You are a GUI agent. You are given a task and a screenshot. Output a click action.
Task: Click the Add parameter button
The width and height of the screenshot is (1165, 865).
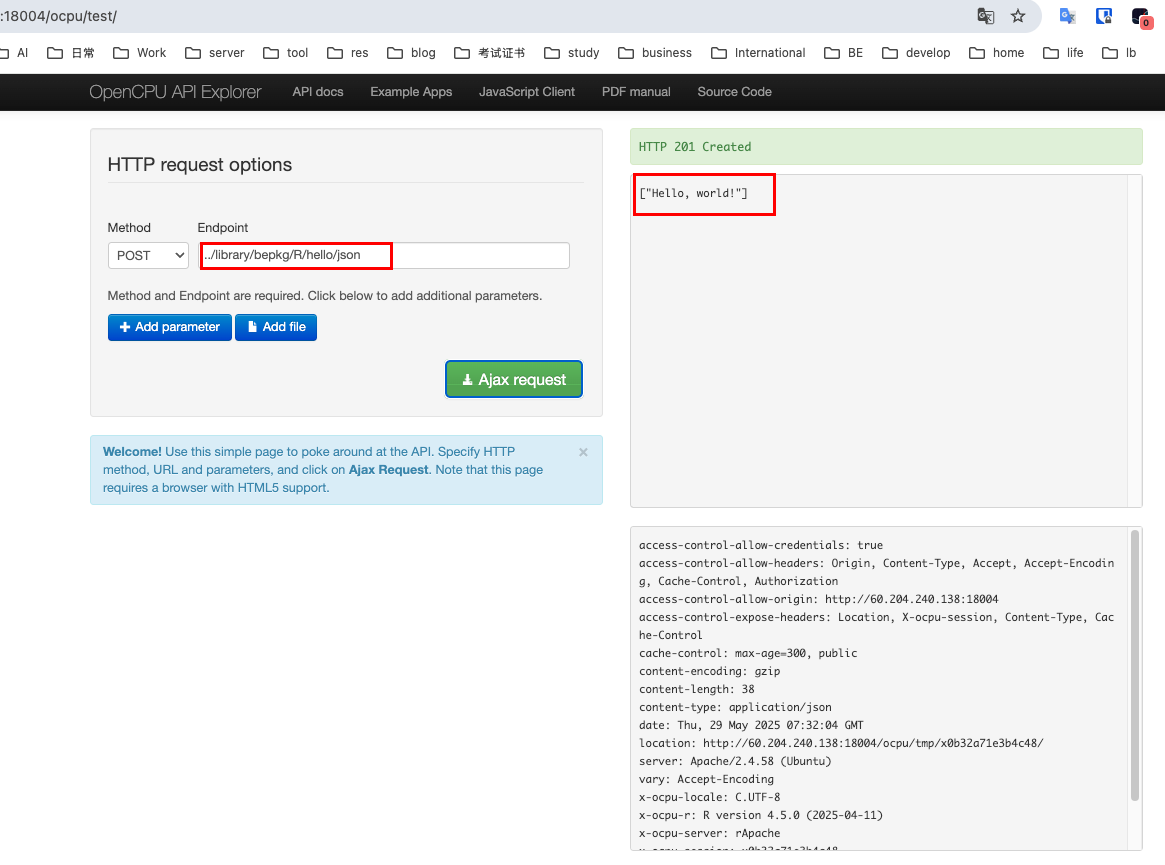click(x=169, y=327)
